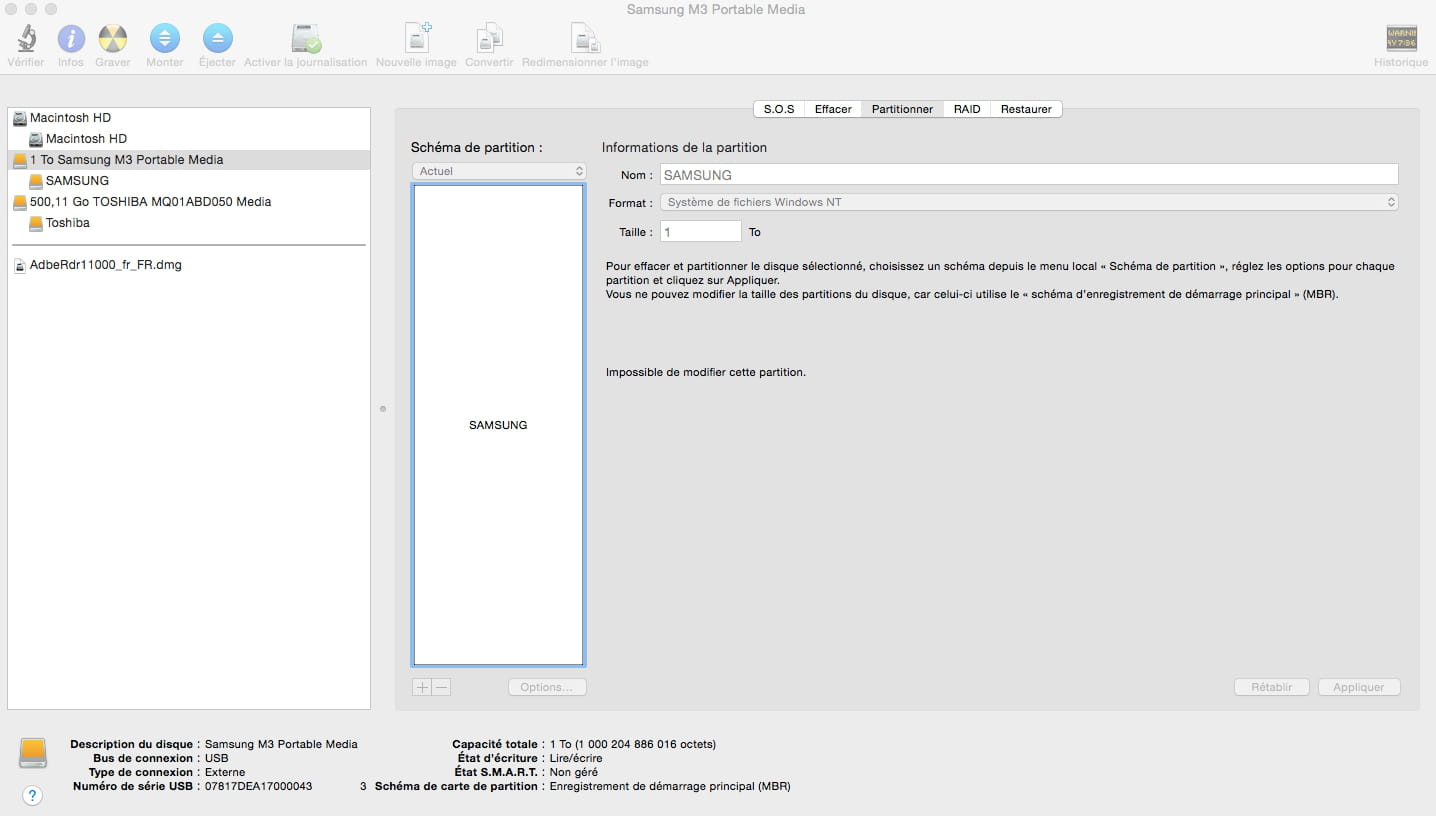Click the Vérifier microscope icon
Screen dimensions: 1436x816
click(x=26, y=39)
